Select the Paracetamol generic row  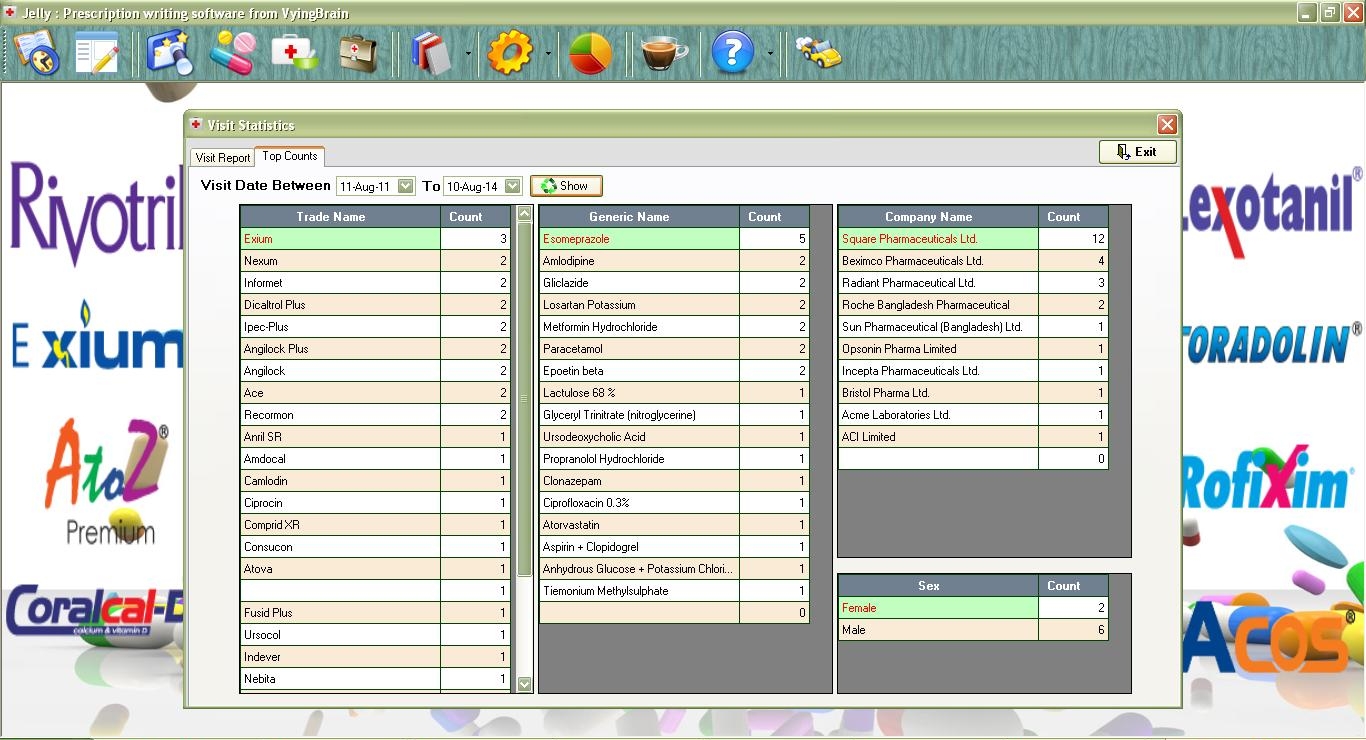(x=674, y=349)
